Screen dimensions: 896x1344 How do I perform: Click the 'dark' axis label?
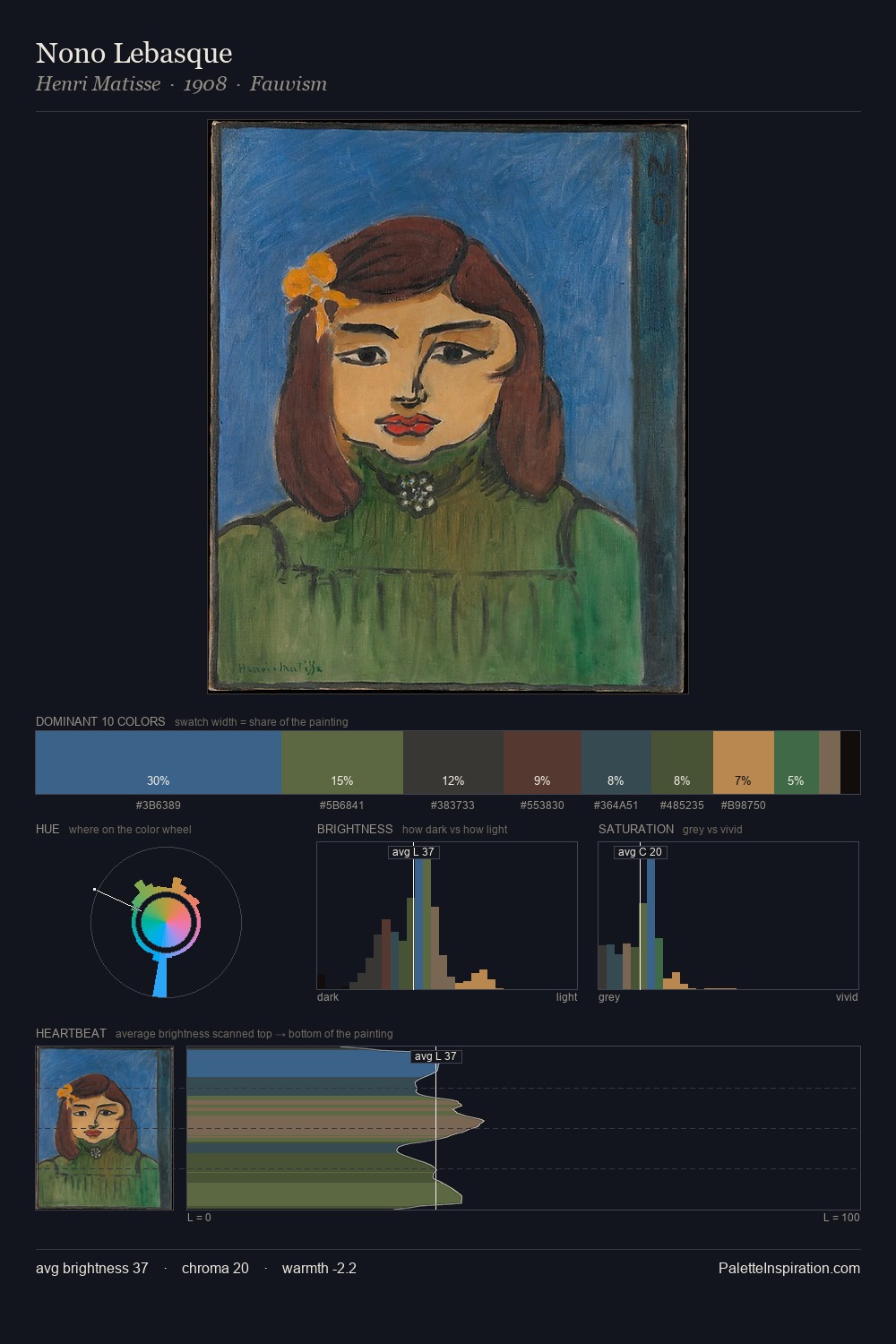pyautogui.click(x=328, y=997)
